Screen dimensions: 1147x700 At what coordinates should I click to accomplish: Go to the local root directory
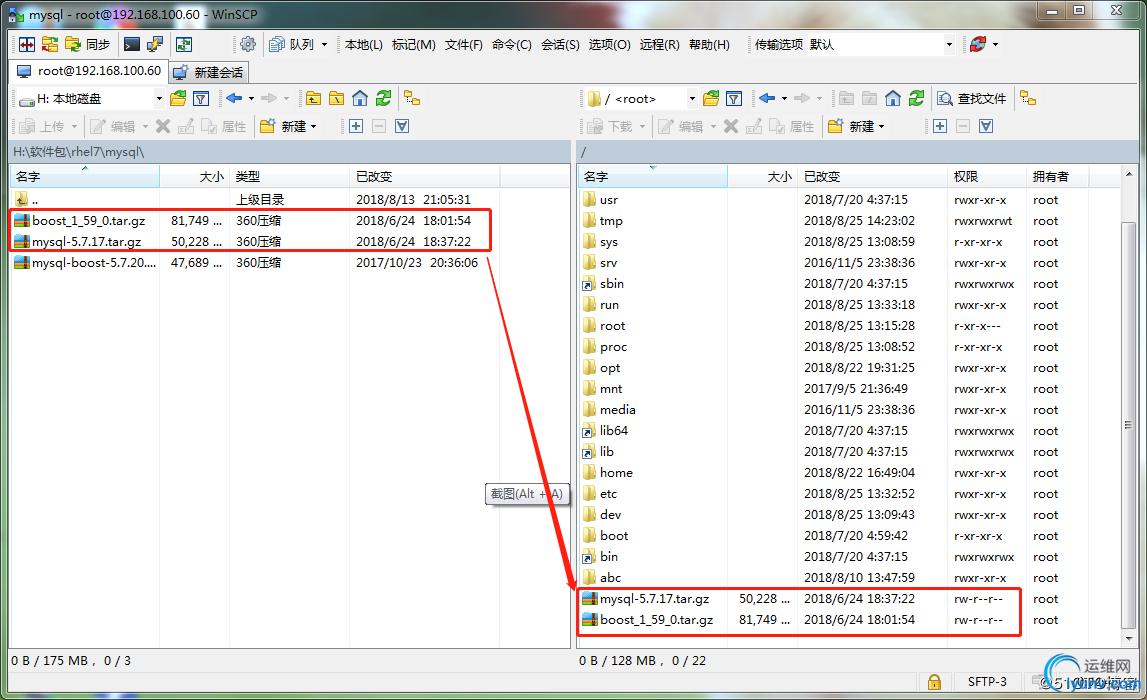[x=336, y=98]
